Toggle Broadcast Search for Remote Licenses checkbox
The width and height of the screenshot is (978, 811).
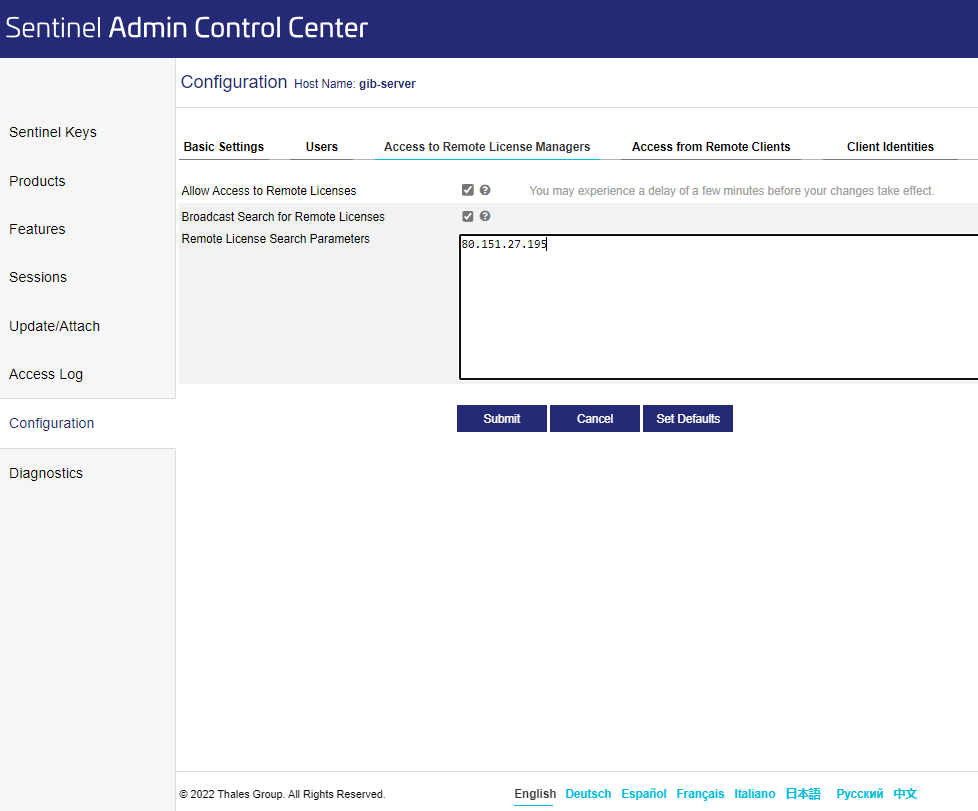click(468, 216)
